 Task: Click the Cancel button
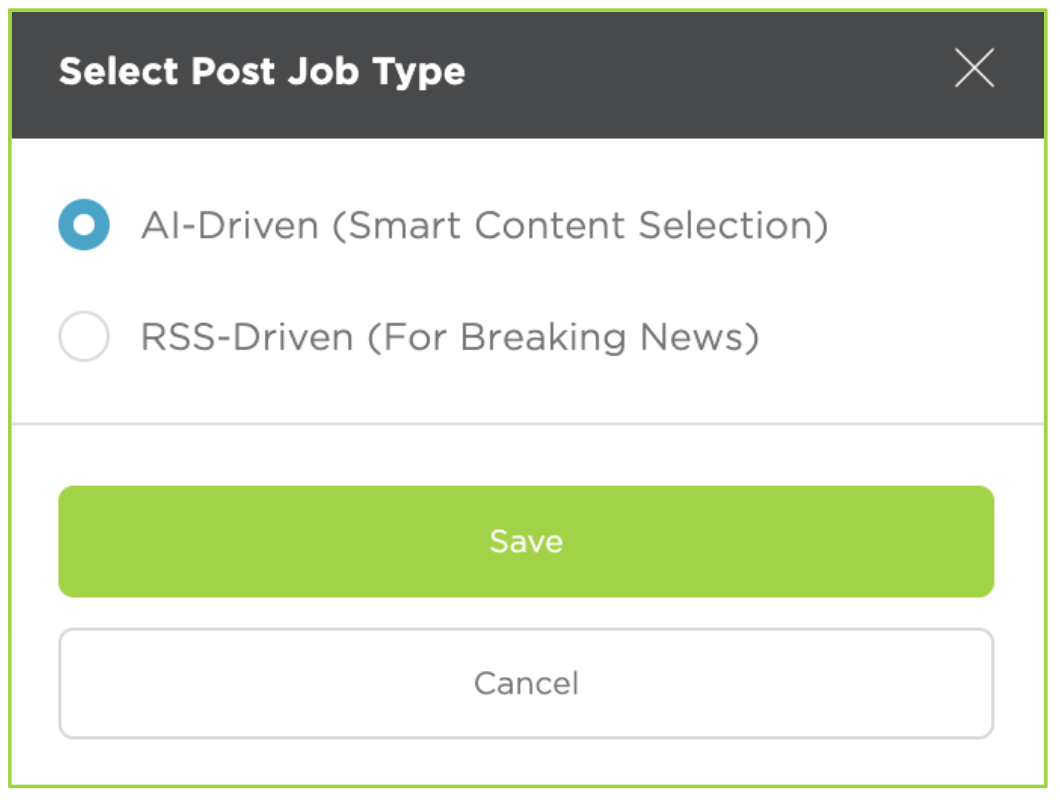click(526, 683)
